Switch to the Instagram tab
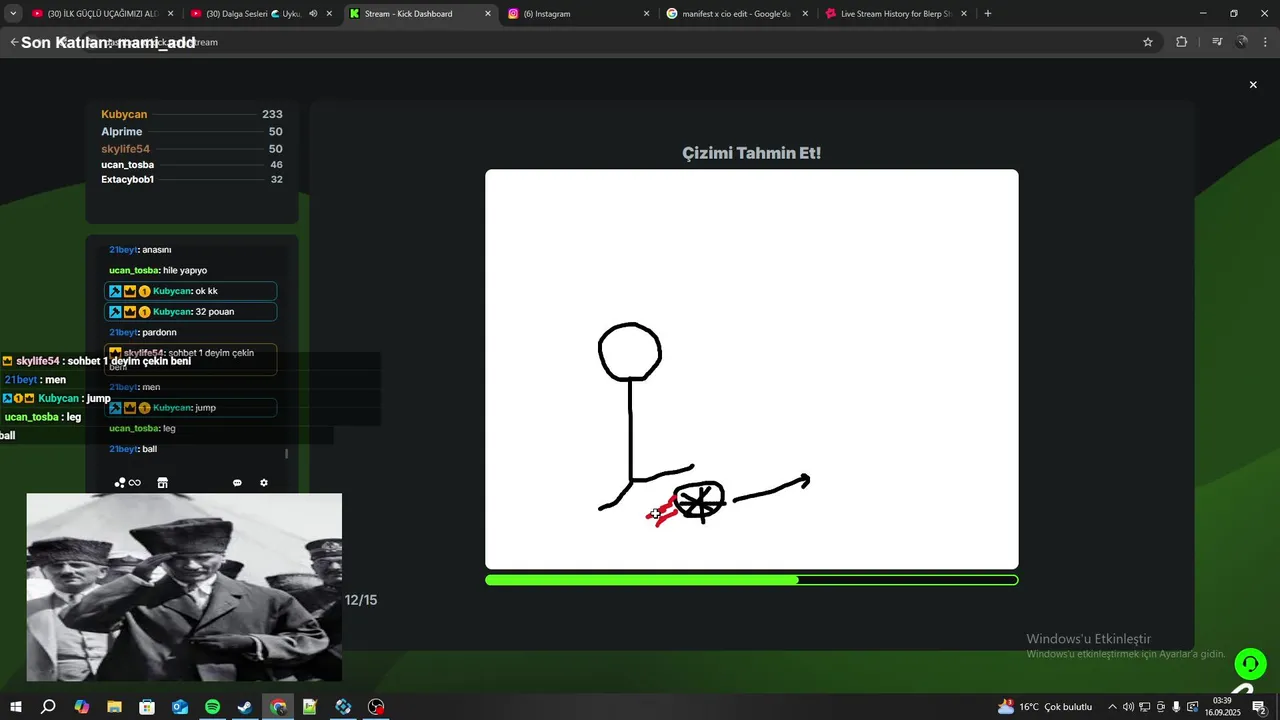Screen dimensions: 1280x720 point(578,14)
